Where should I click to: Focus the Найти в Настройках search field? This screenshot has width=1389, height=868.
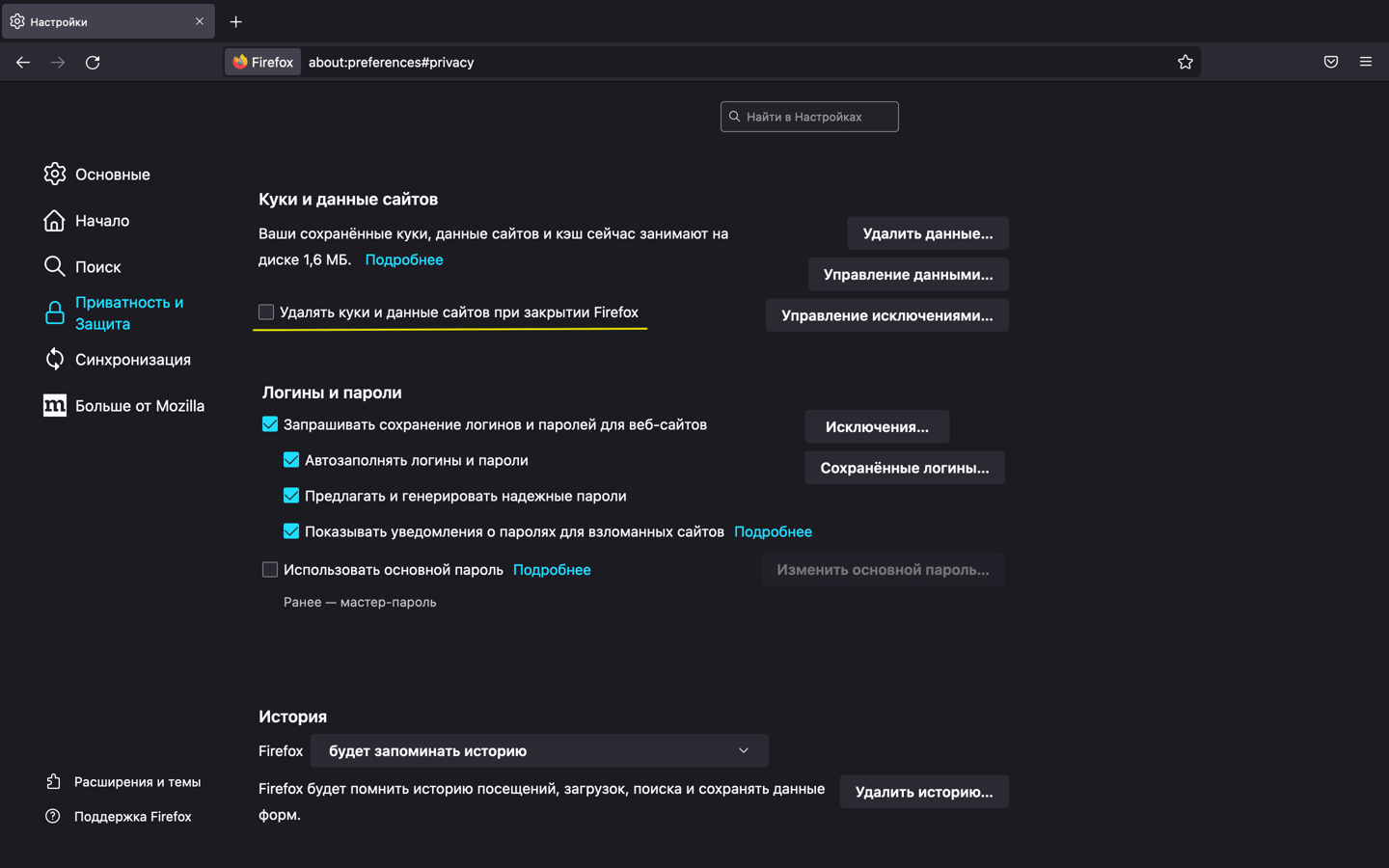point(809,117)
